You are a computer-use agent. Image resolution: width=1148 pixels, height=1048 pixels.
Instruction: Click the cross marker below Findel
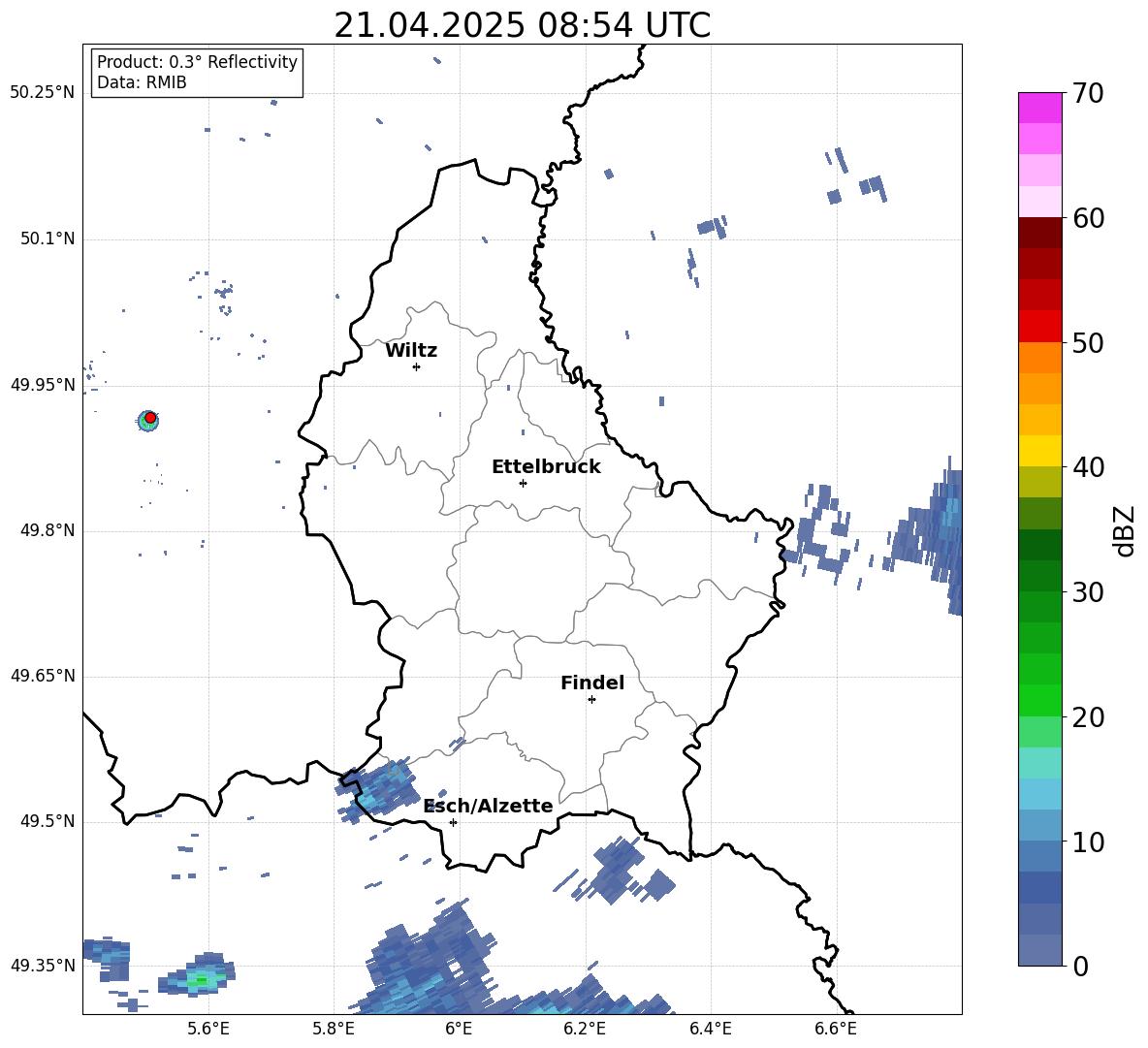591,700
